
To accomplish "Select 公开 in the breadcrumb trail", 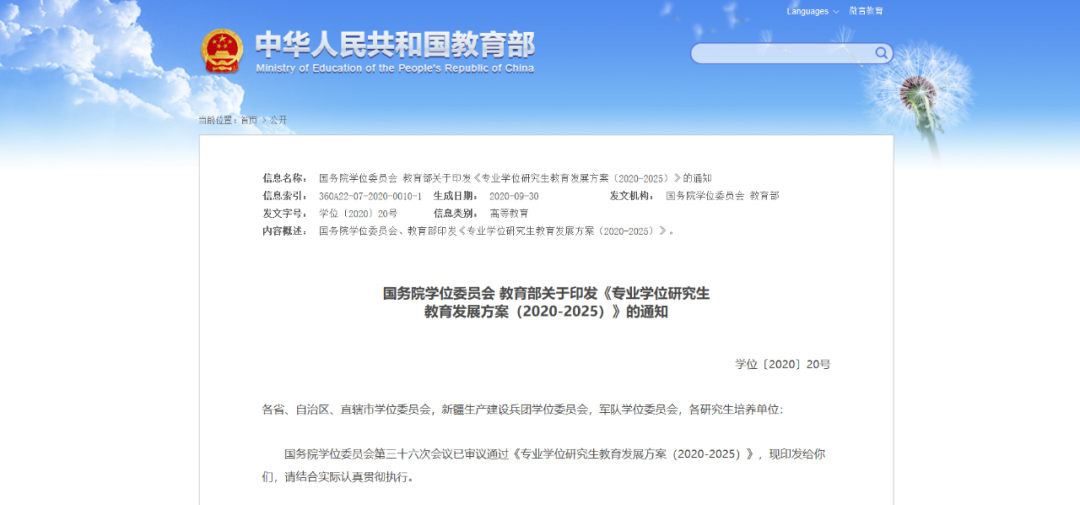I will tap(278, 120).
